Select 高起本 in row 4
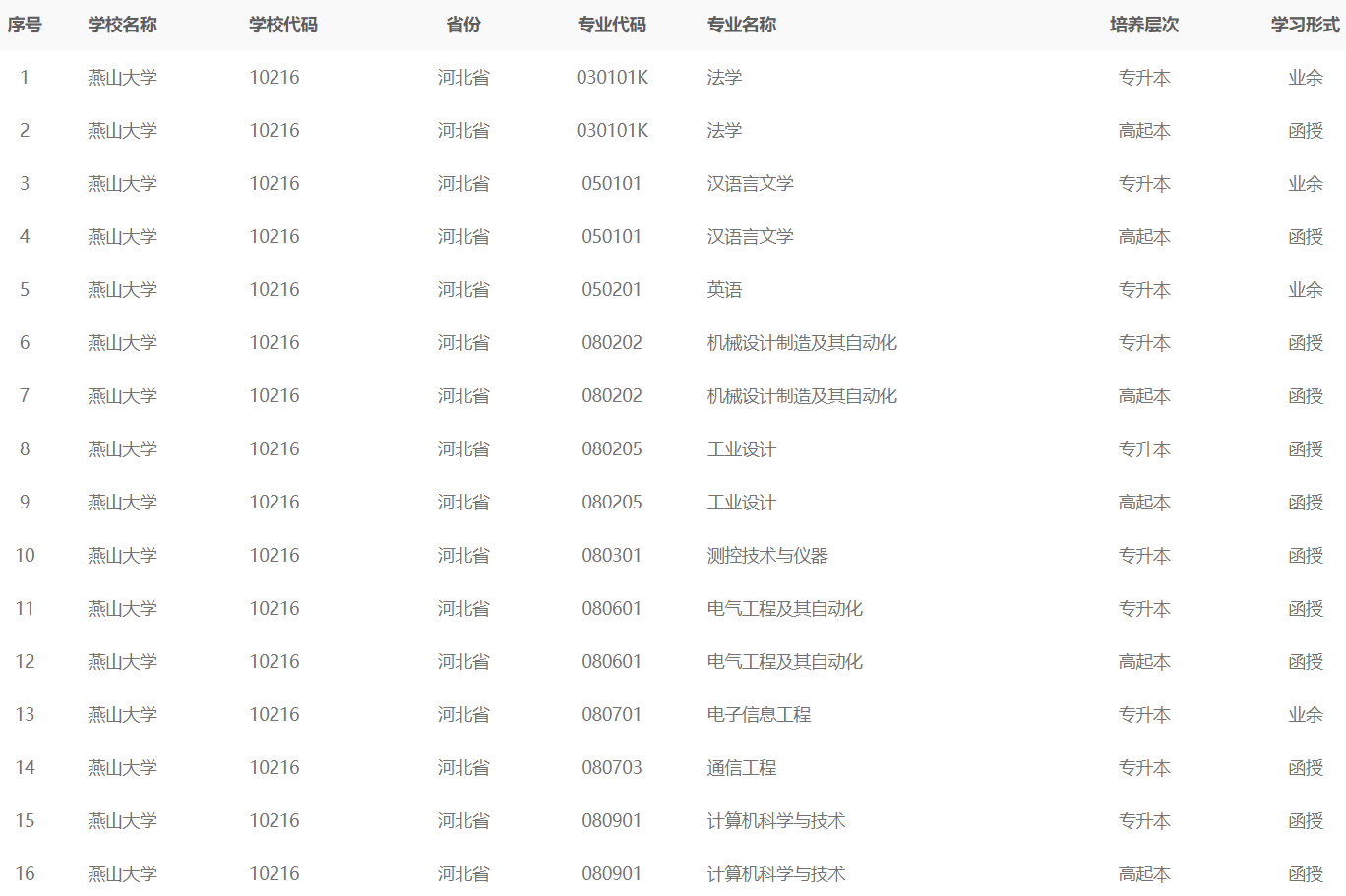The height and width of the screenshot is (896, 1346). click(x=1144, y=237)
